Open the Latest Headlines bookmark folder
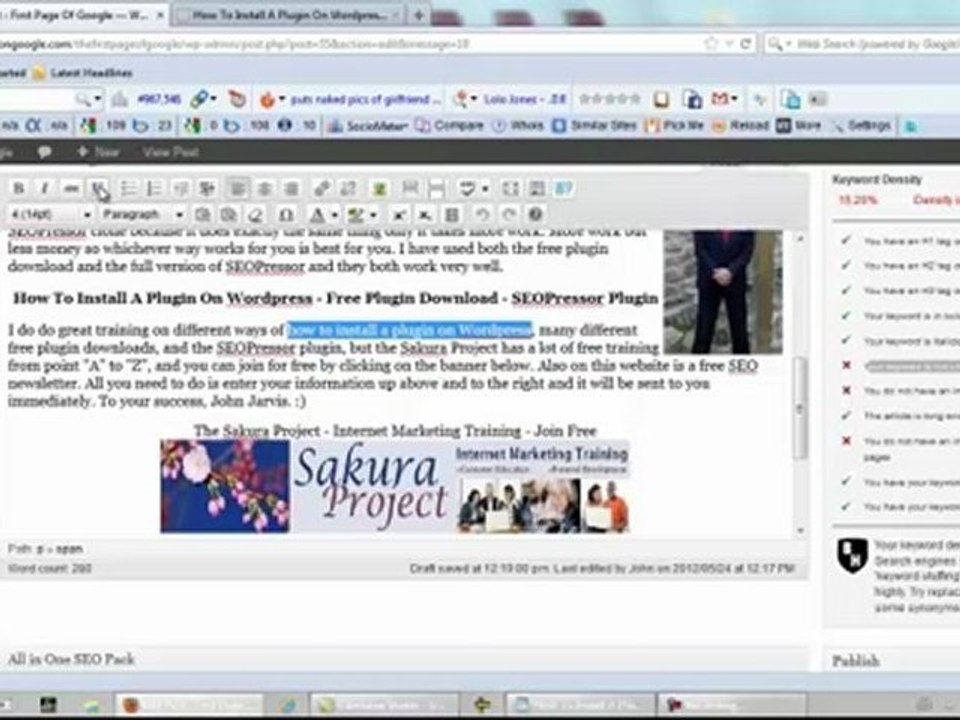 82,73
